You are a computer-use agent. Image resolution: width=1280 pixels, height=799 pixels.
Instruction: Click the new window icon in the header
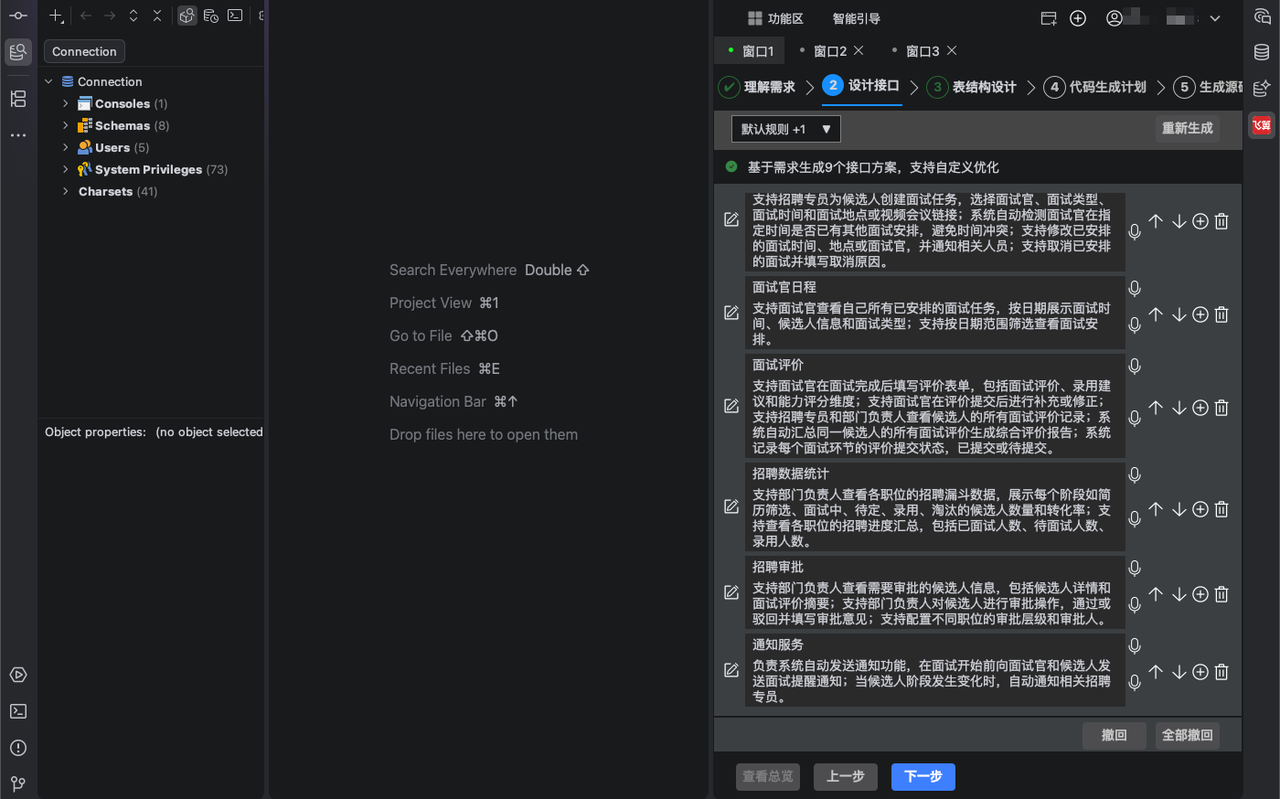(1049, 18)
